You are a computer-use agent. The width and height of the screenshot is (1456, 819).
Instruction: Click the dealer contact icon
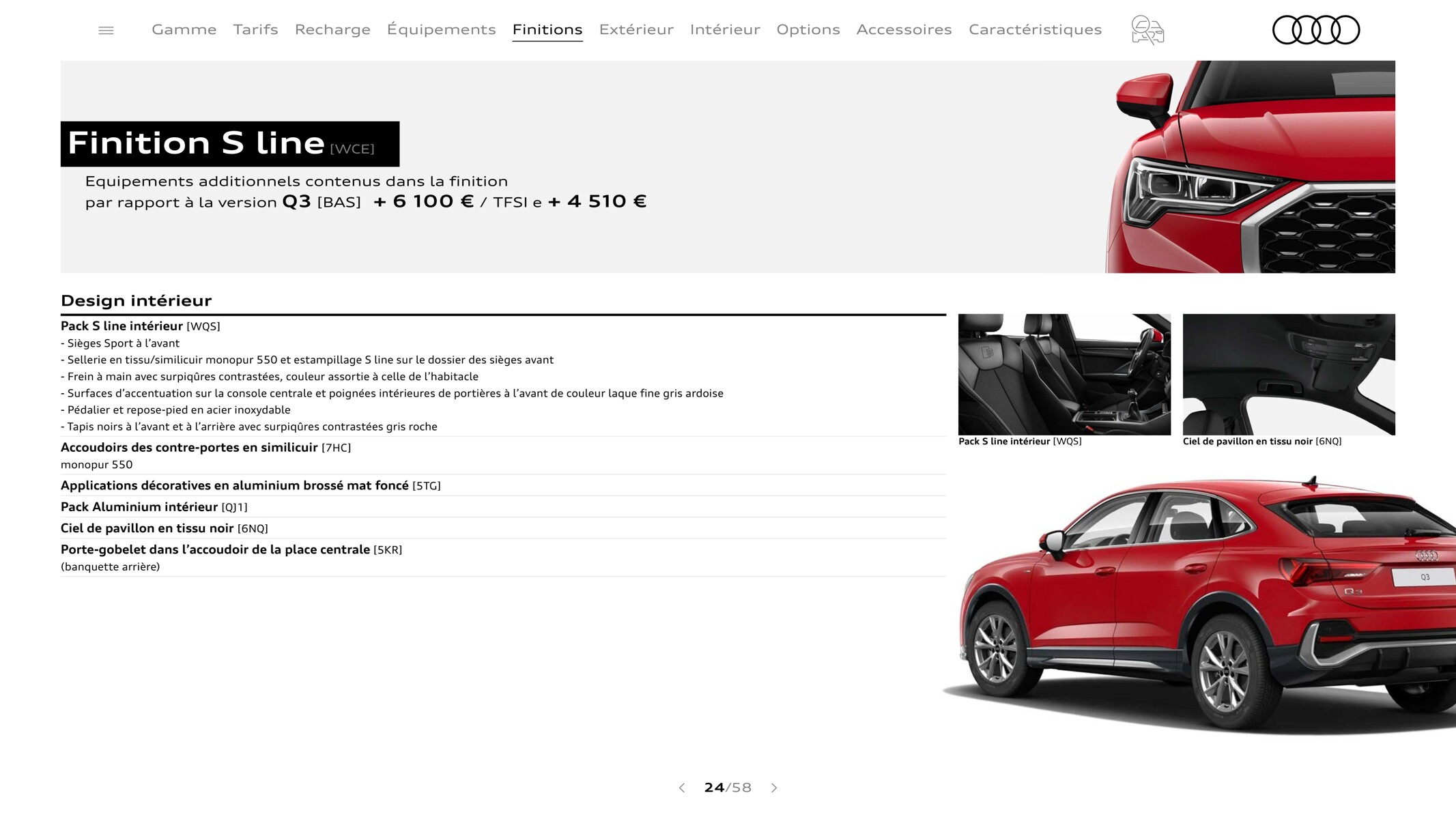pyautogui.click(x=1147, y=30)
